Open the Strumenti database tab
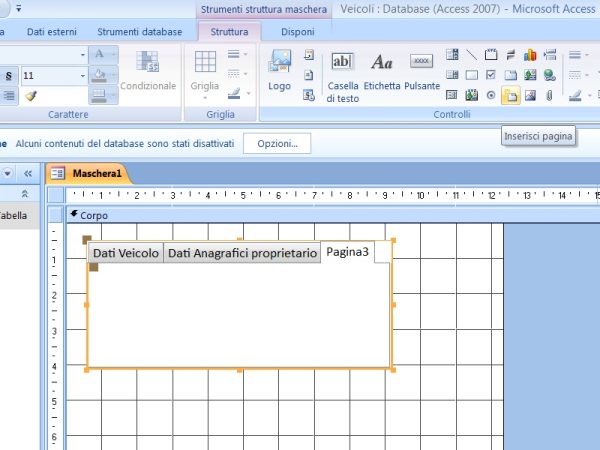The image size is (600, 450). coord(139,32)
